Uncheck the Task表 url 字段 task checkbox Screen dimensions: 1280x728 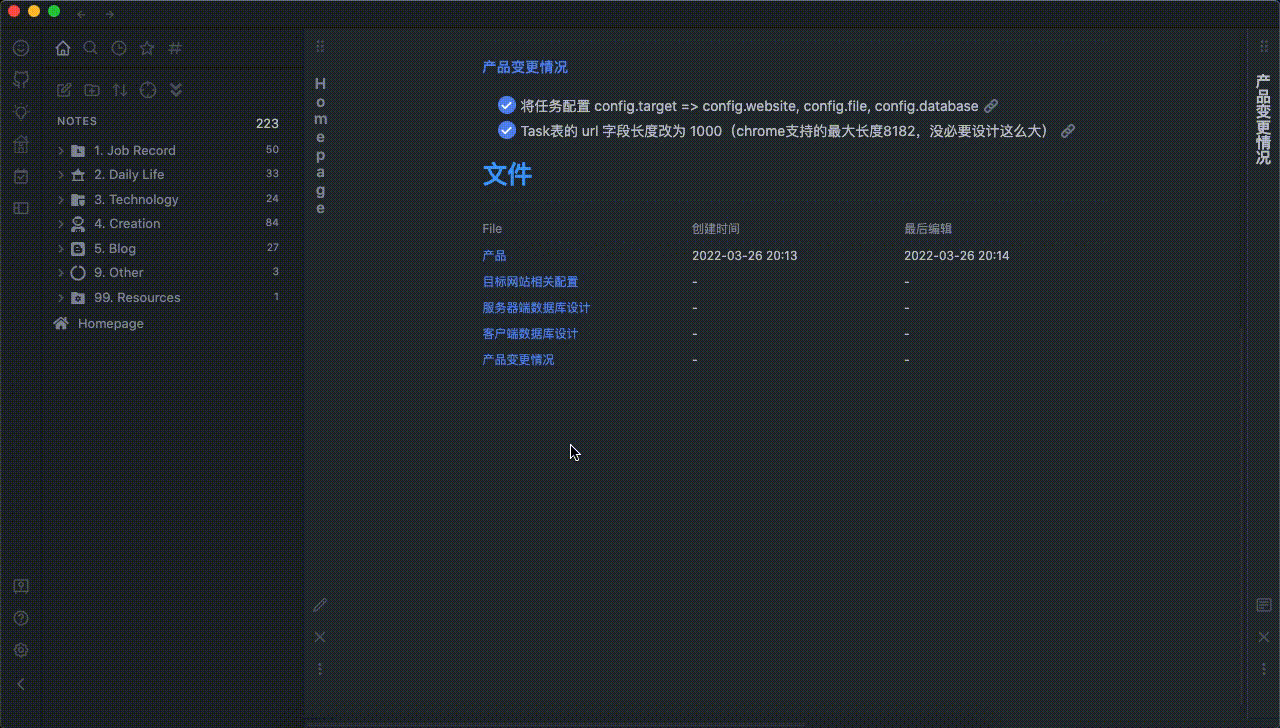tap(506, 130)
